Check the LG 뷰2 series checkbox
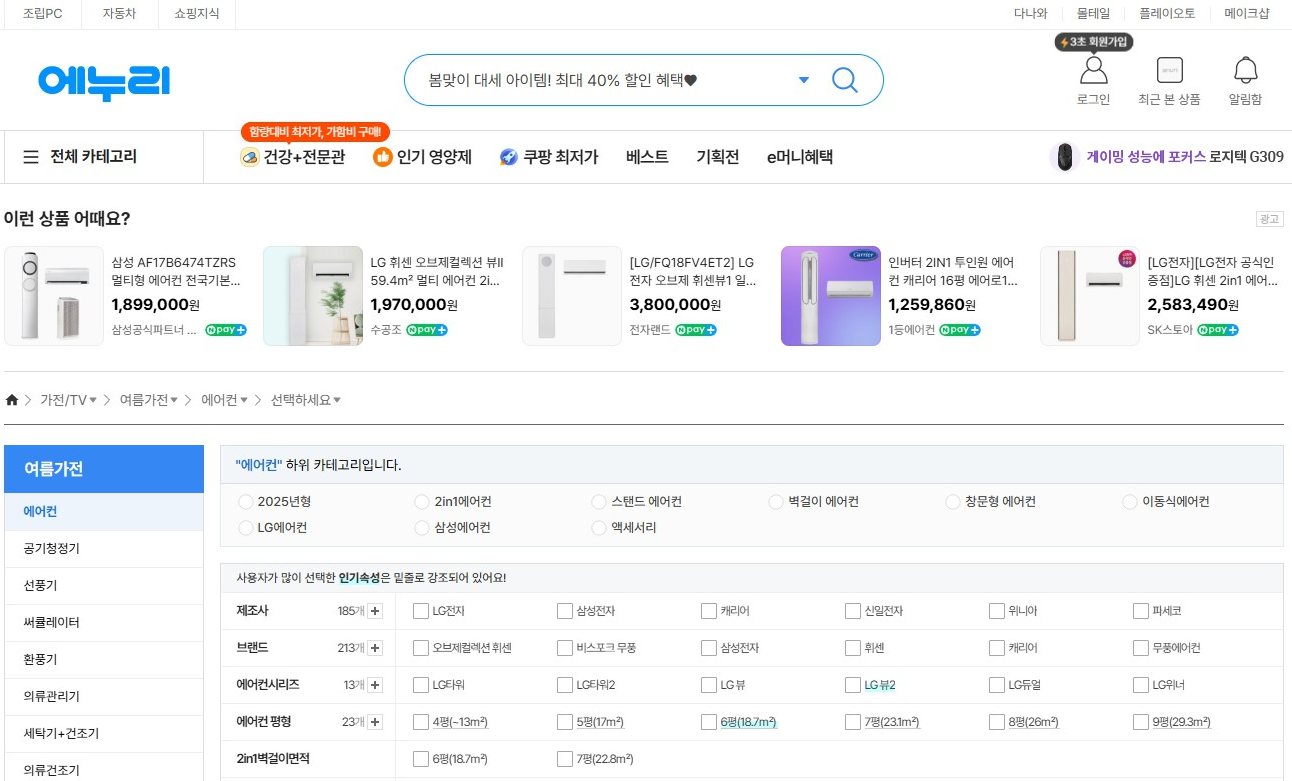 click(852, 685)
